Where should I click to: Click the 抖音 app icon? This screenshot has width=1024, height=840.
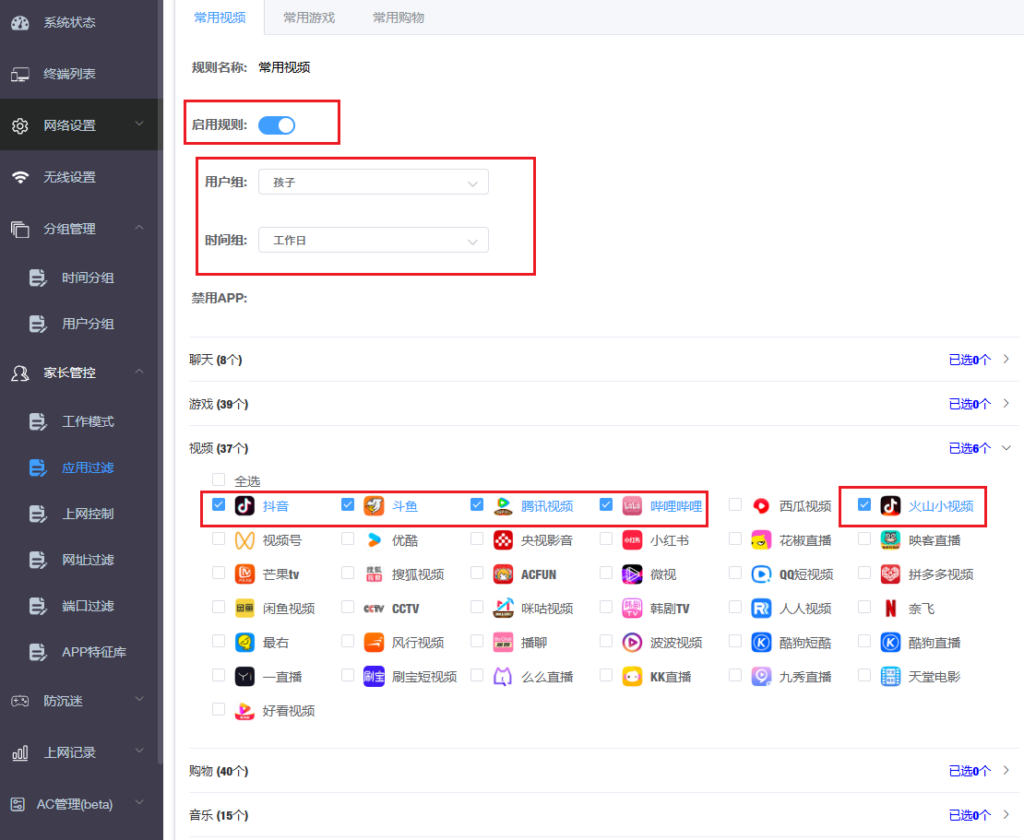tap(245, 506)
